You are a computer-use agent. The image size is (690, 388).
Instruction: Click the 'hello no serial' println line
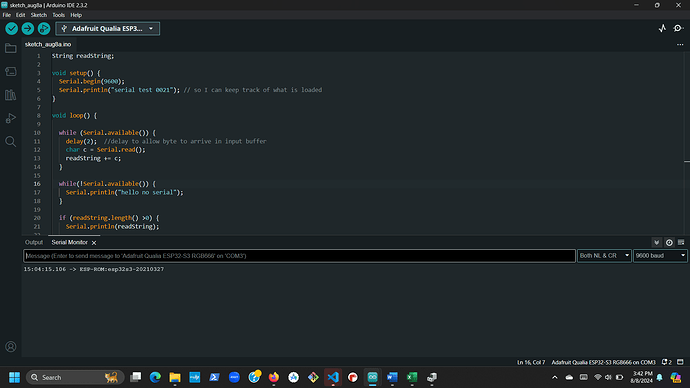[x=125, y=192]
